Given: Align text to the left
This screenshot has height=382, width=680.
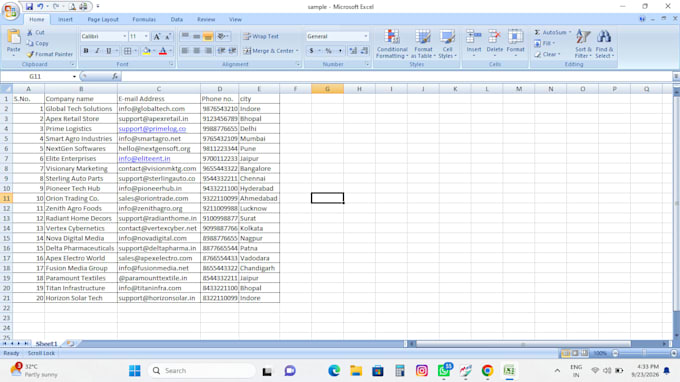Looking at the screenshot, I should click(x=185, y=51).
